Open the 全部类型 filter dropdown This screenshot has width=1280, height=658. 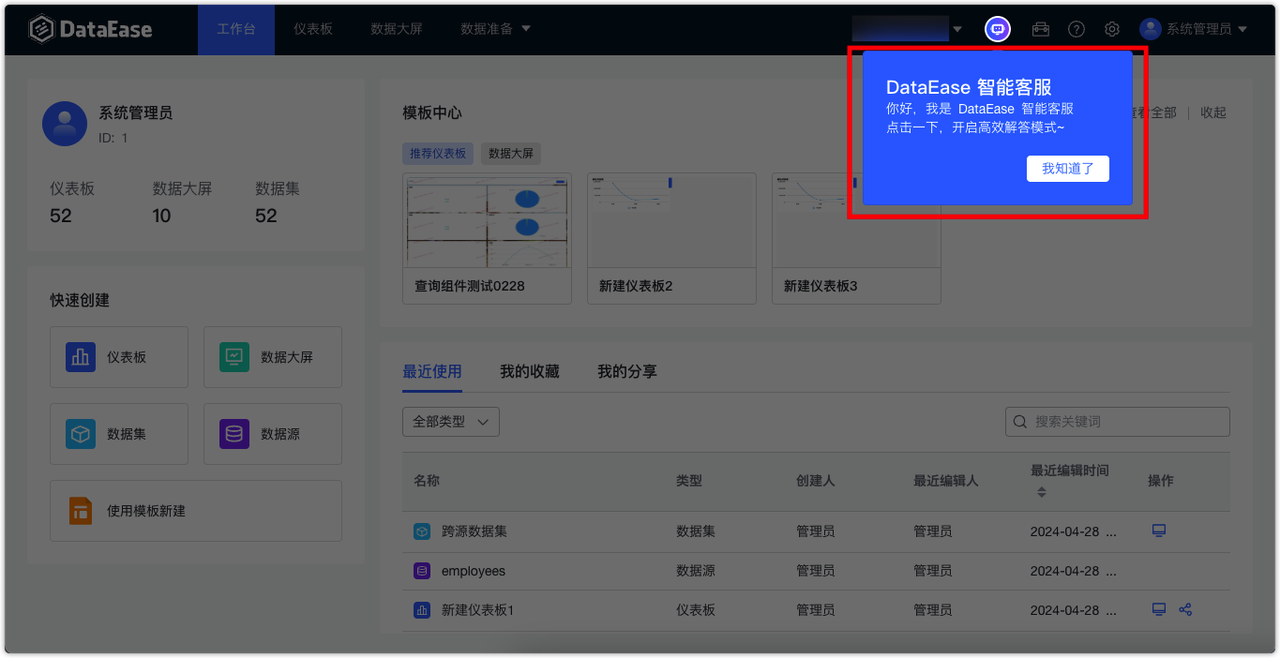point(450,421)
